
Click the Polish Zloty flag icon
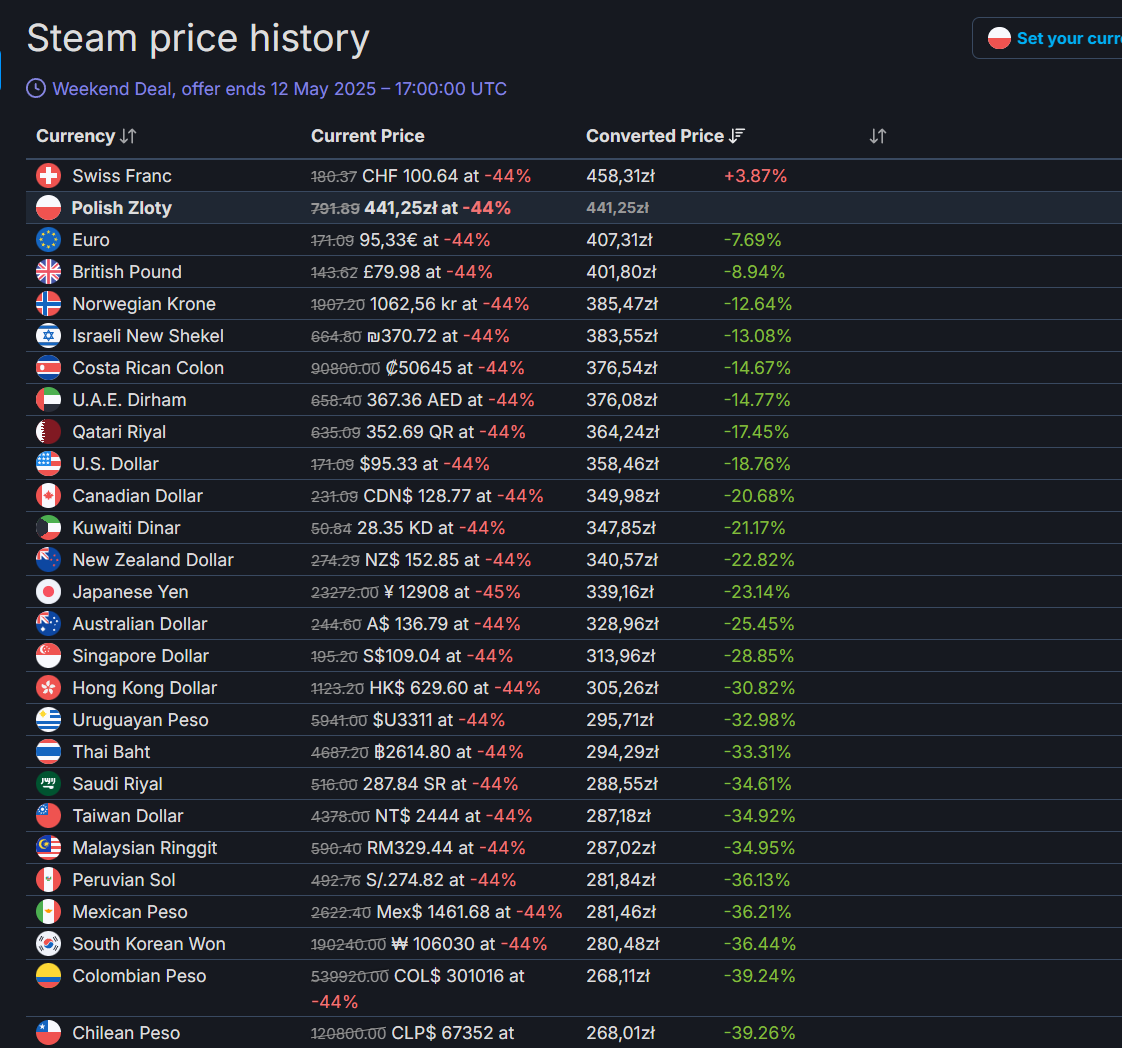49,207
